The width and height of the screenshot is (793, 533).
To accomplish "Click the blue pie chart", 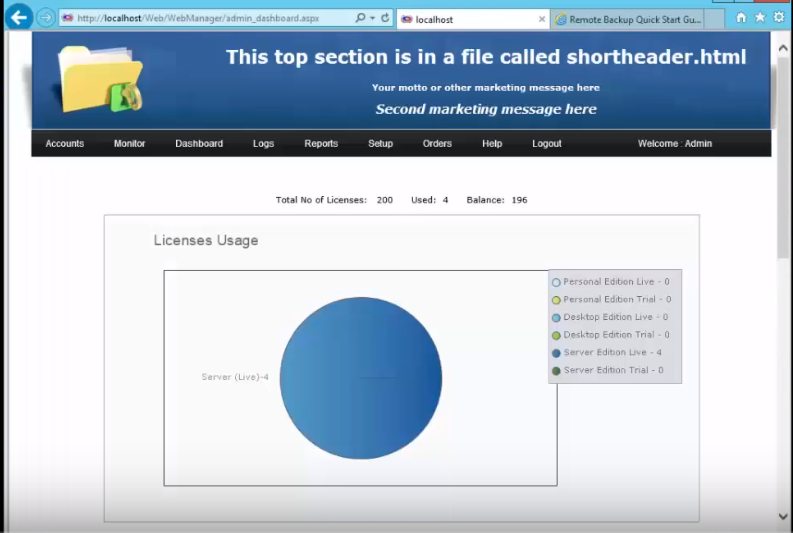I will click(361, 378).
